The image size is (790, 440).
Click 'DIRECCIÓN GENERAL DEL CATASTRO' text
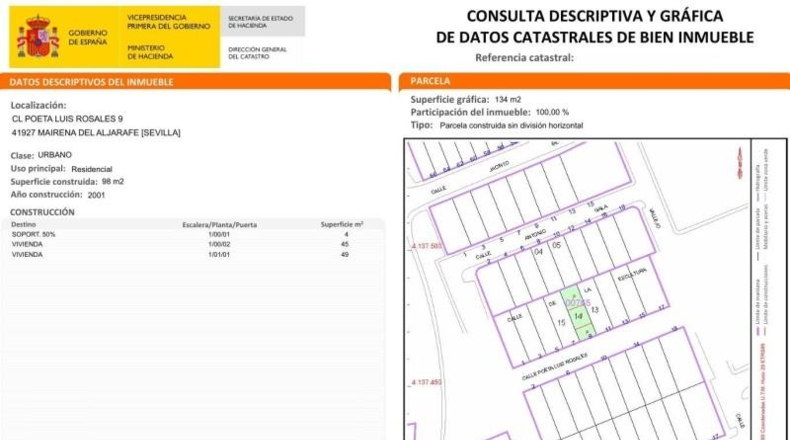257,53
